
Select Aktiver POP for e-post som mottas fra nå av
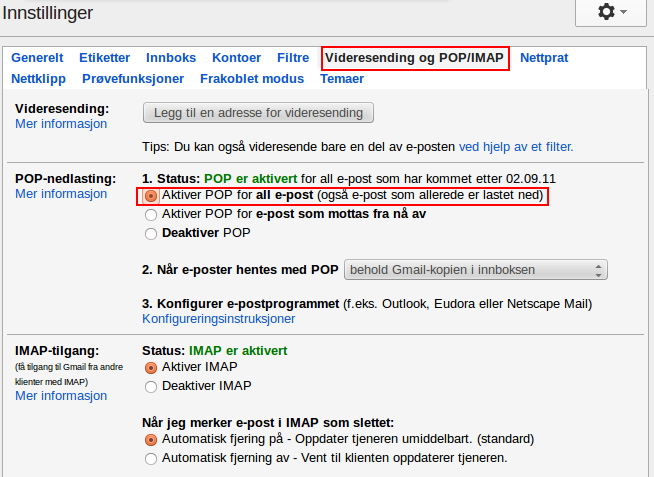coord(151,215)
